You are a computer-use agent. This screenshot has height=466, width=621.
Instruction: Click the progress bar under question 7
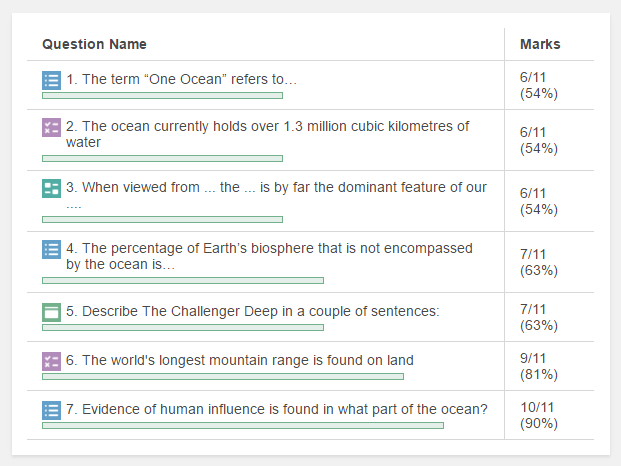coord(242,425)
